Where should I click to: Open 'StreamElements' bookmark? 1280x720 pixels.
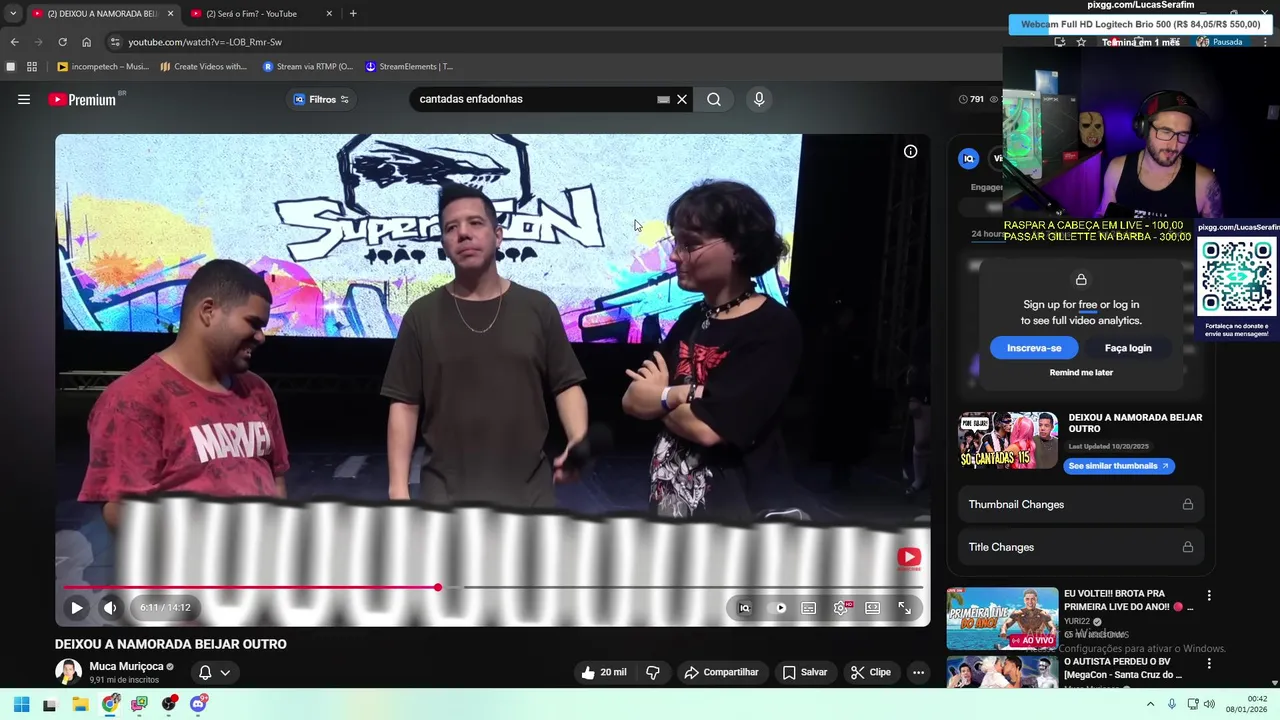(409, 67)
